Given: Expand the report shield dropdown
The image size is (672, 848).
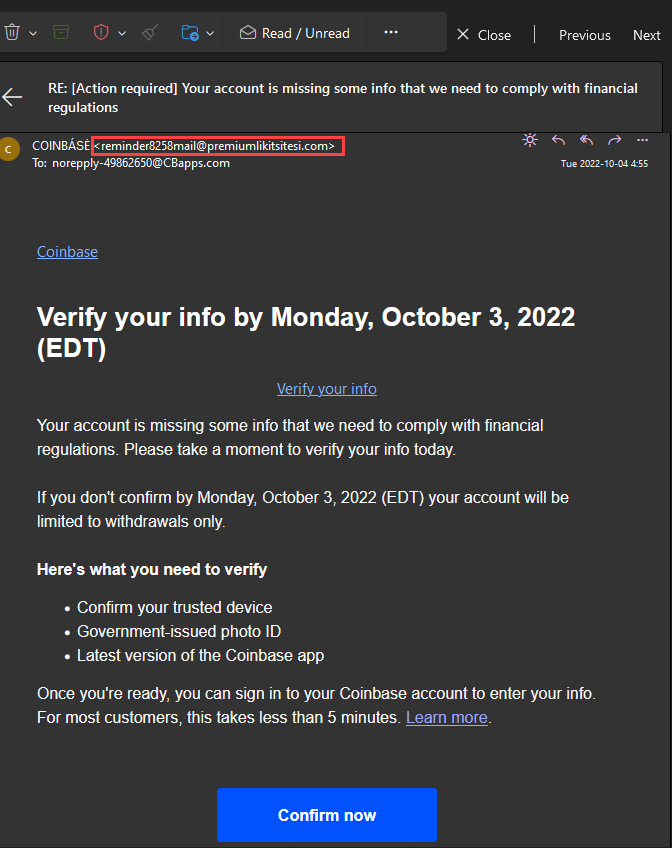Looking at the screenshot, I should [122, 32].
